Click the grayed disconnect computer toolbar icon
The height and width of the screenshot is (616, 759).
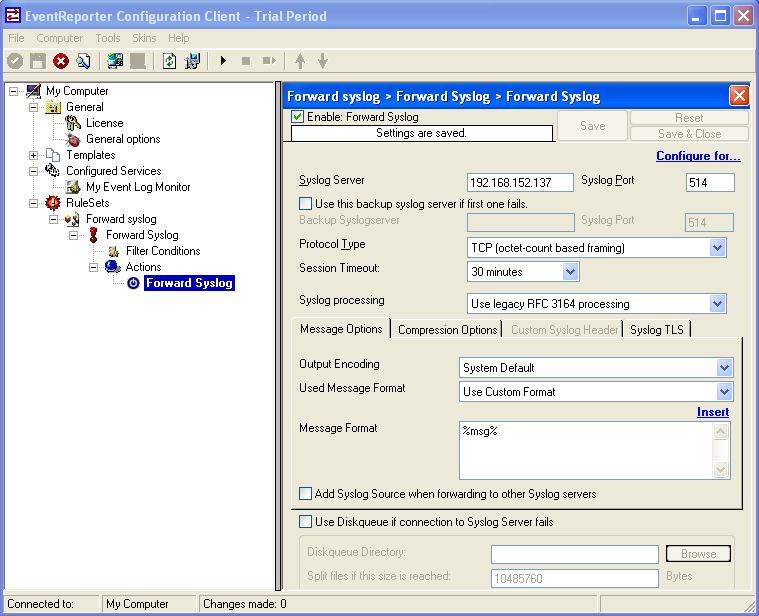click(x=138, y=61)
